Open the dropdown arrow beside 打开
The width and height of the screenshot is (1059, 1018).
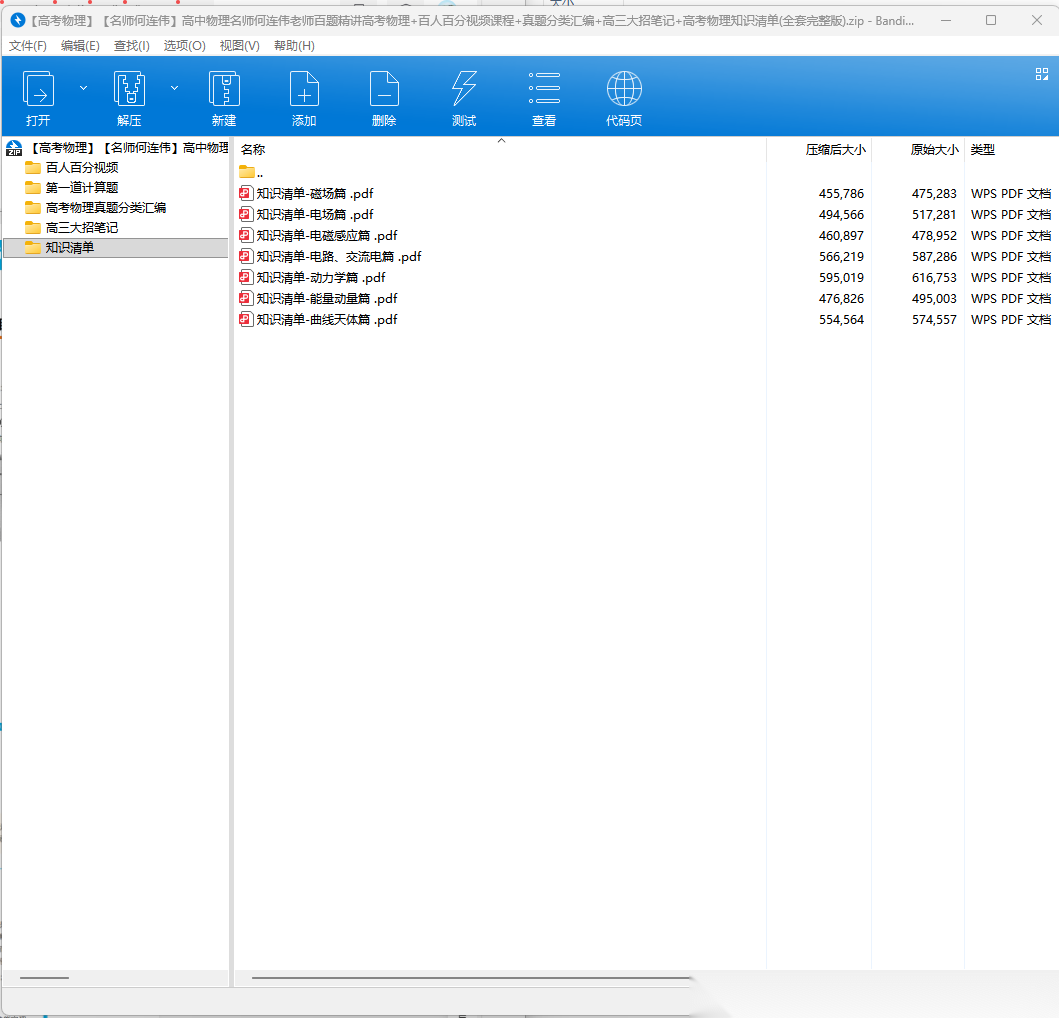(x=84, y=88)
